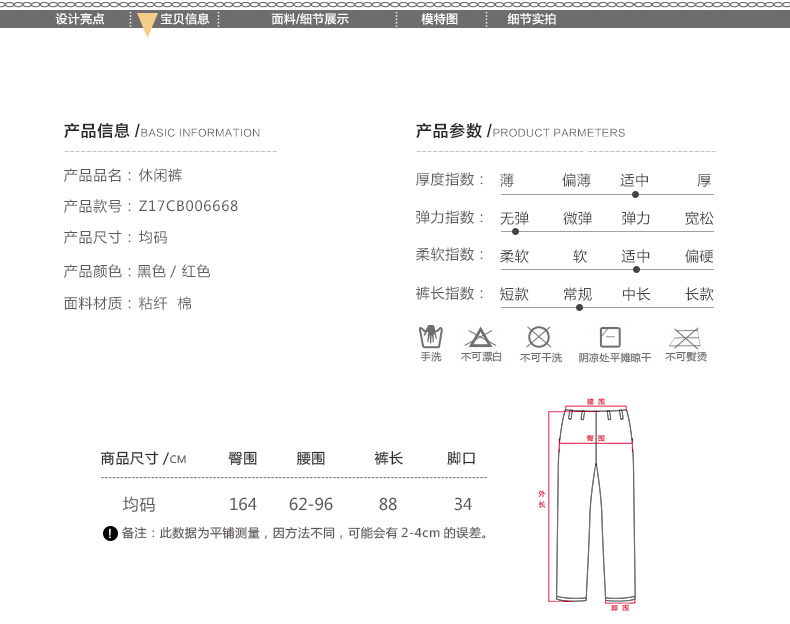Click product code Z17CB006668

click(x=188, y=206)
